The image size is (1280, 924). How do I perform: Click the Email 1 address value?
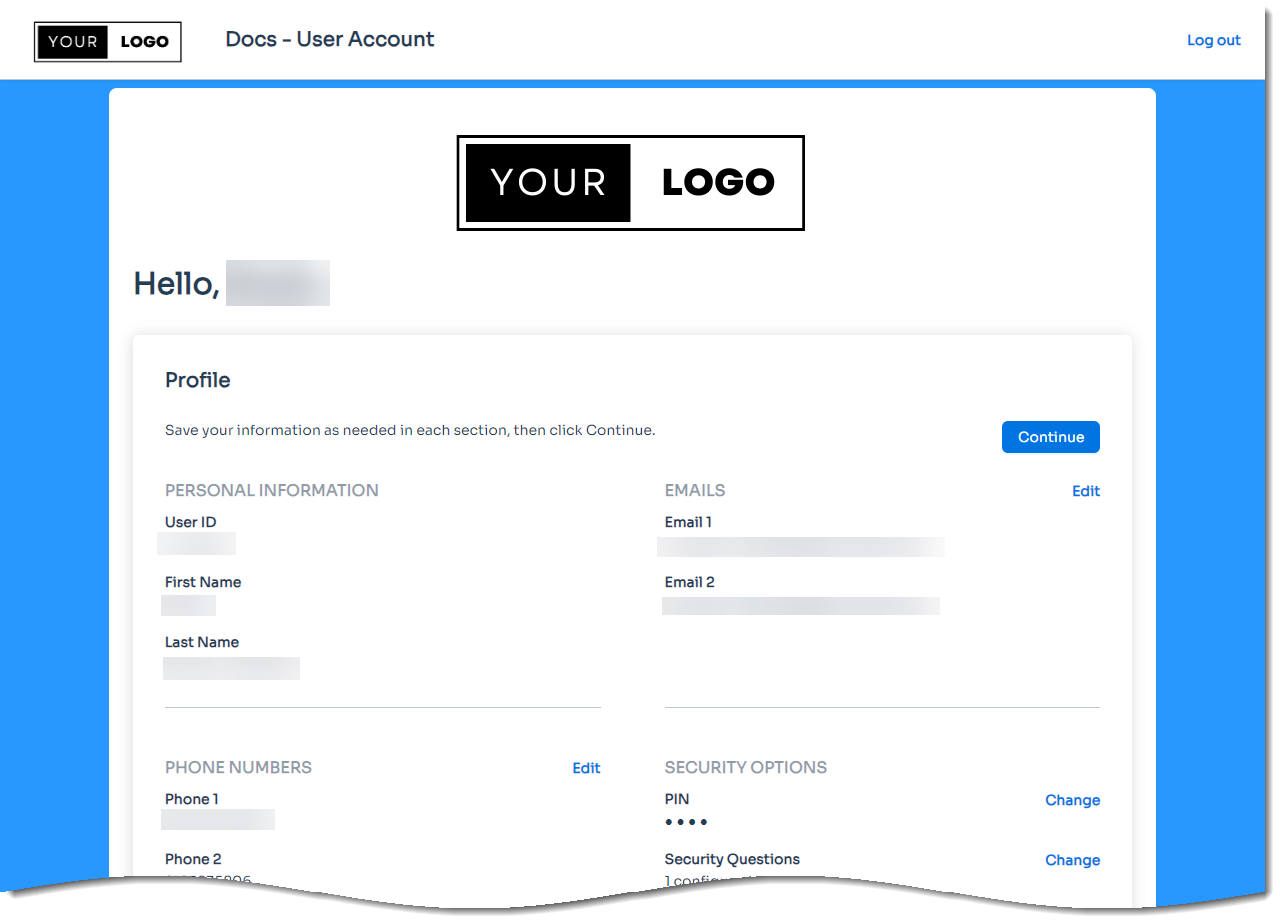[x=800, y=546]
